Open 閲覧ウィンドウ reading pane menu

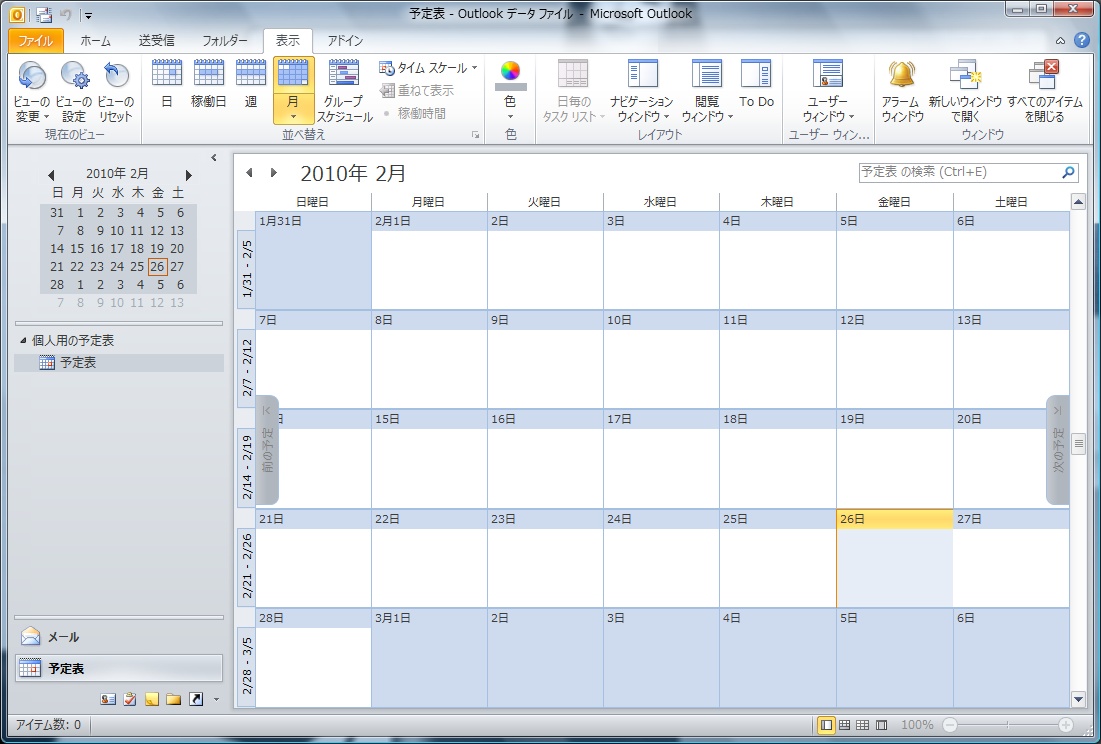(x=706, y=91)
